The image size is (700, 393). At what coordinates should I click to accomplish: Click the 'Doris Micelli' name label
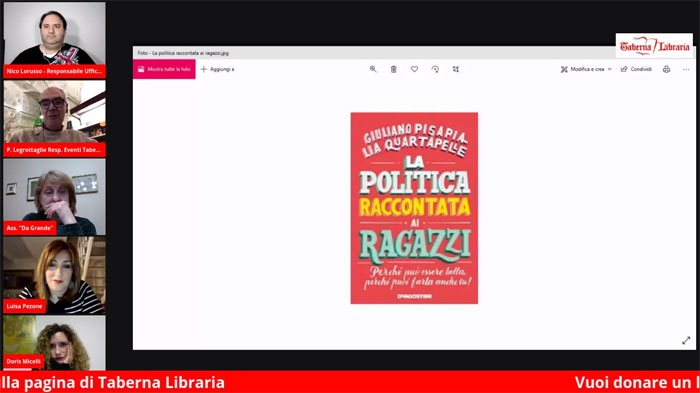24,361
